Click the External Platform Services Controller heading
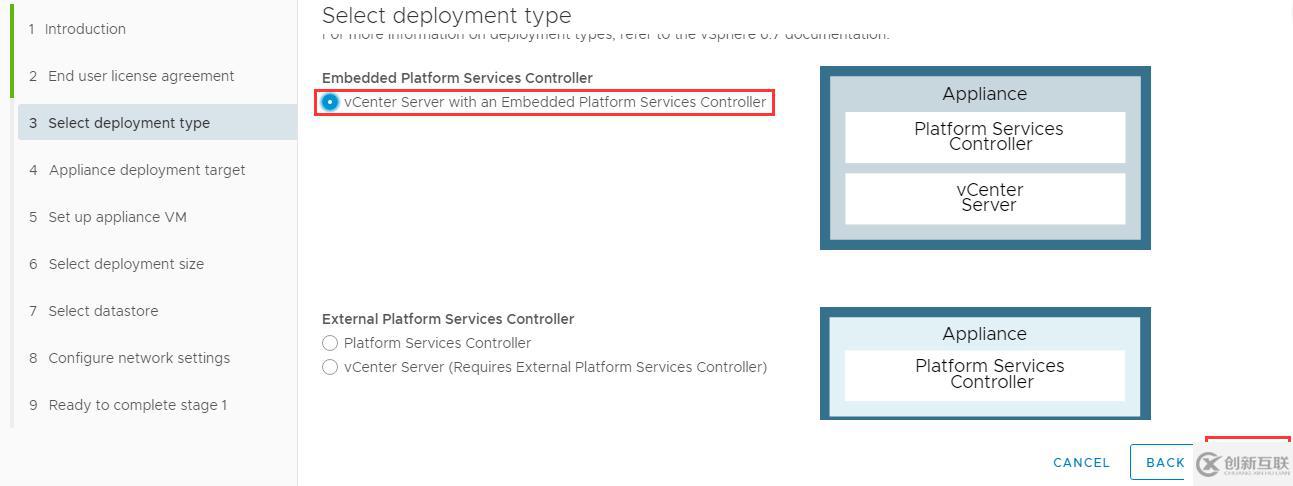Screen dimensions: 1293x486 (x=448, y=319)
